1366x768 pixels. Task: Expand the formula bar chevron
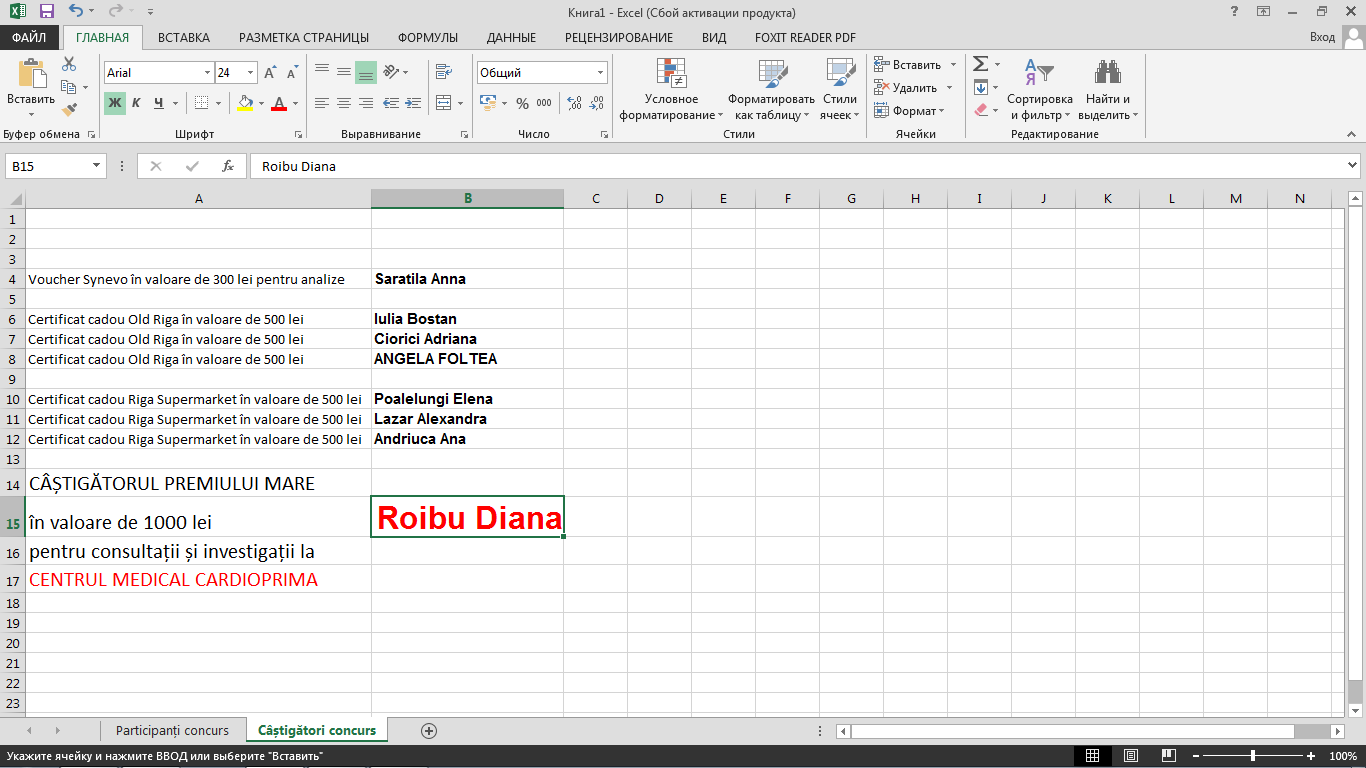1353,166
